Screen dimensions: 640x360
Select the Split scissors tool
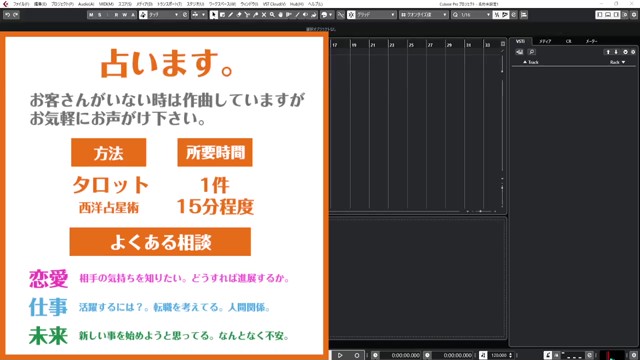247,15
